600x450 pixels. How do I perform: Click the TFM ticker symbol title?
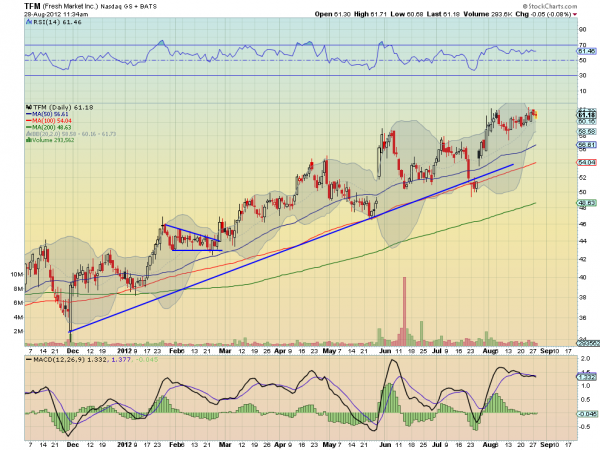[32, 6]
